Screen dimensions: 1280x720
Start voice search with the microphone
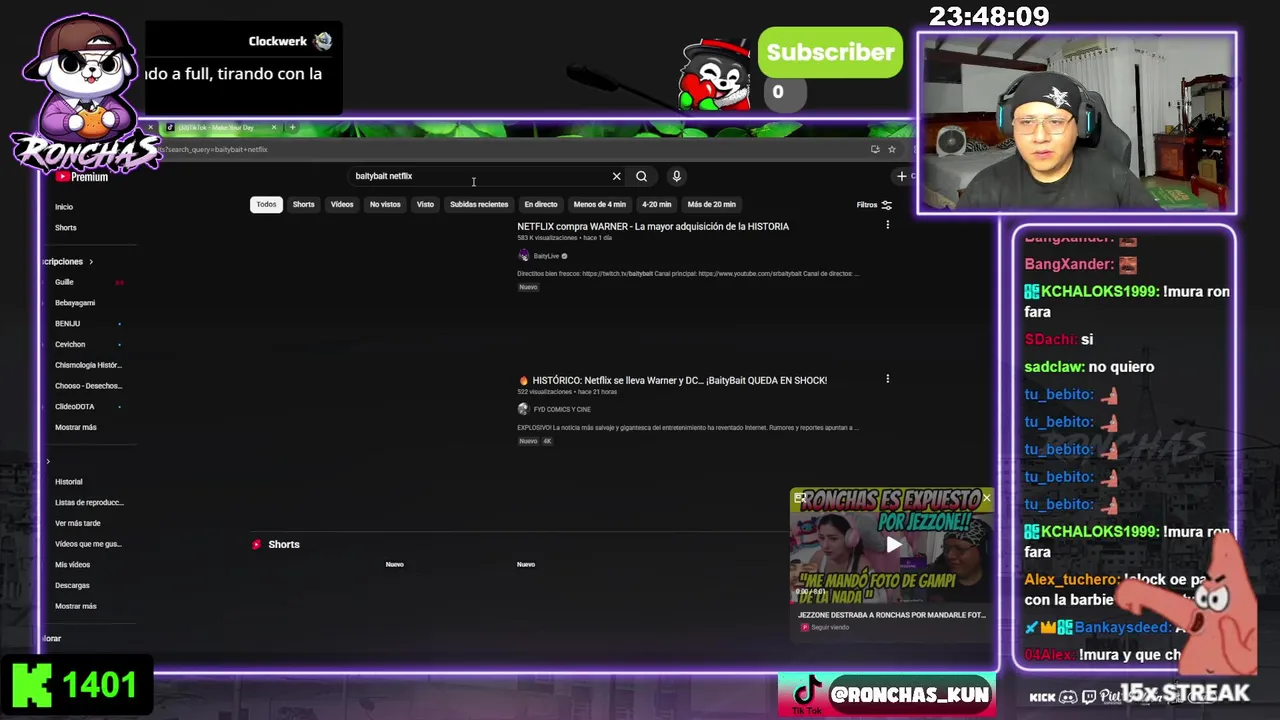pos(676,176)
